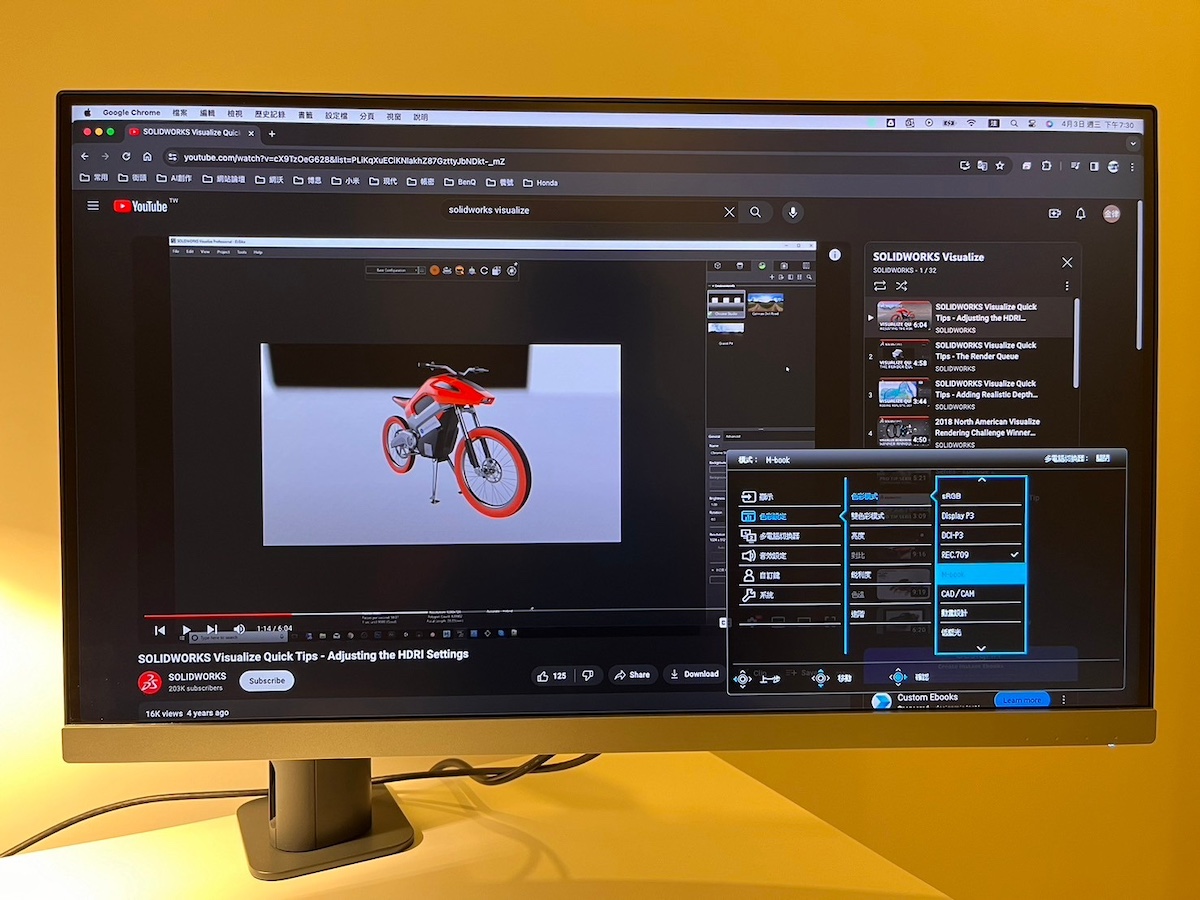
Task: Start voice search with the microphone
Action: [793, 212]
